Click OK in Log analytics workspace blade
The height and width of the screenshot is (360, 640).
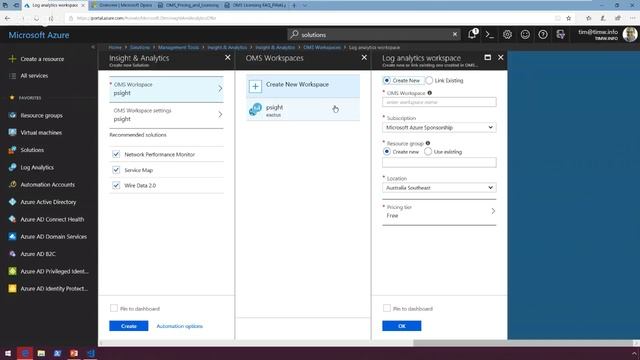click(x=402, y=326)
